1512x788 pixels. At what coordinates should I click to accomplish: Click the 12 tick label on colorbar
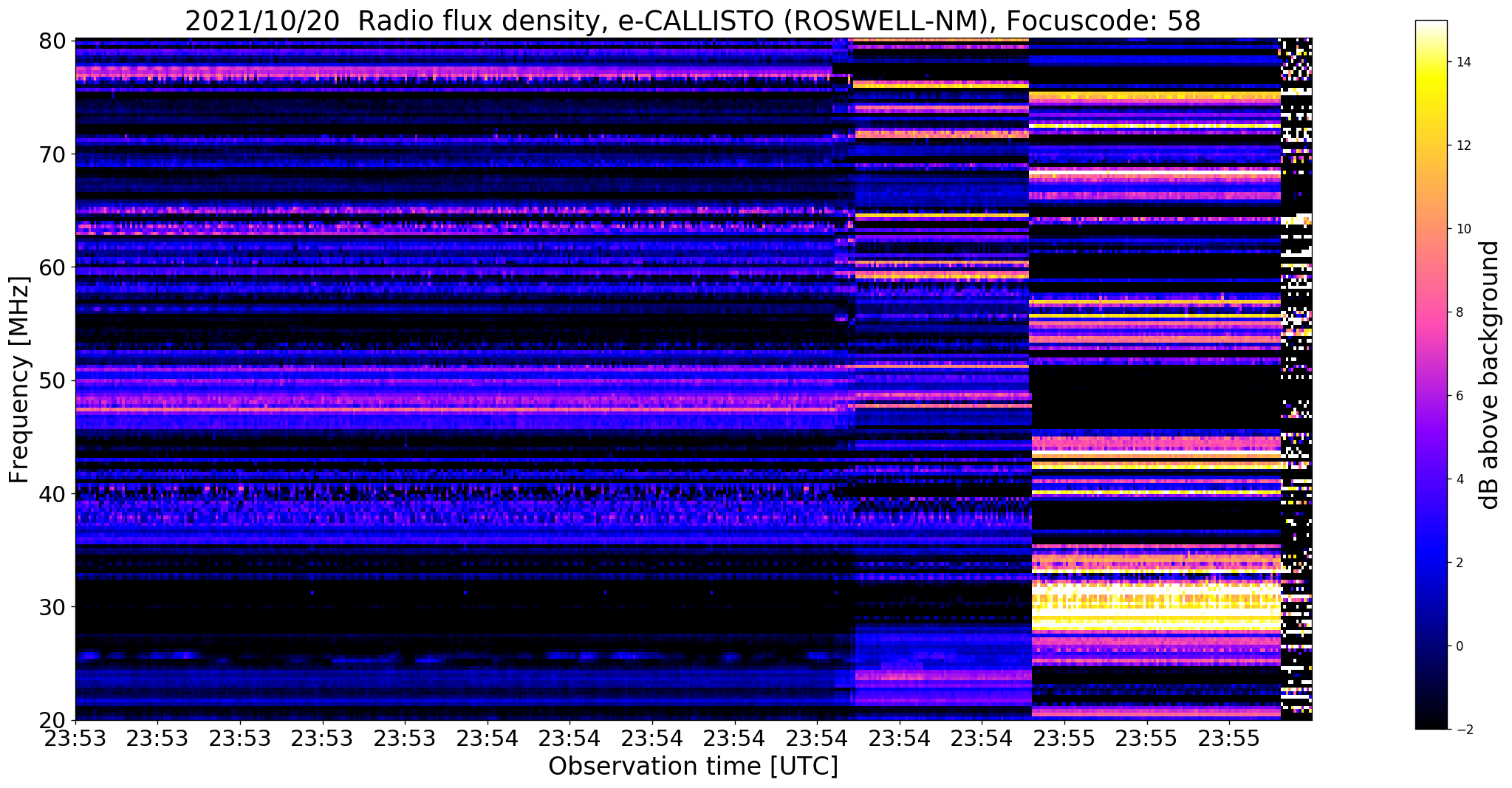(1462, 145)
